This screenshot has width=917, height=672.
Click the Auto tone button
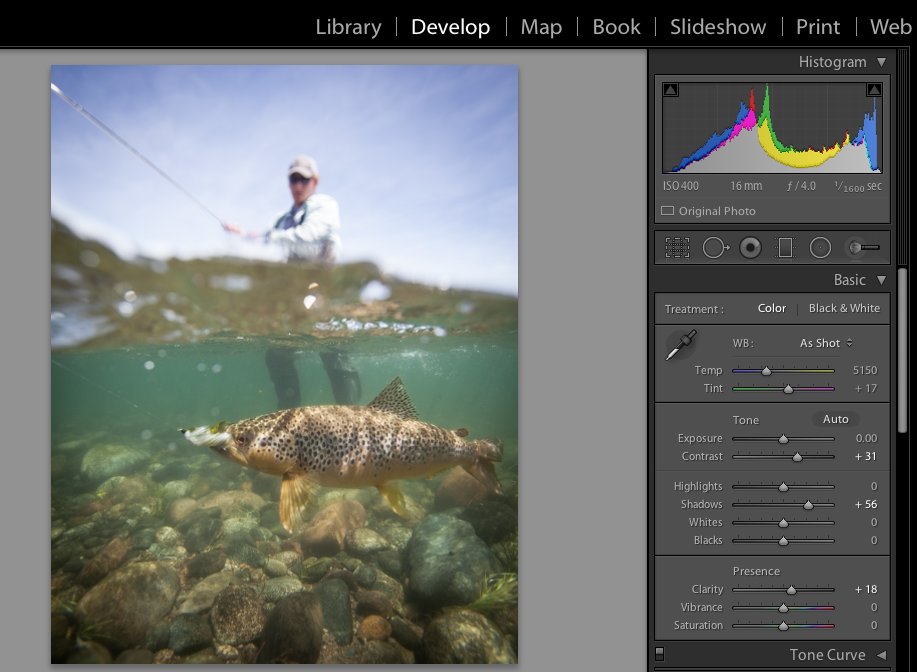coord(835,419)
